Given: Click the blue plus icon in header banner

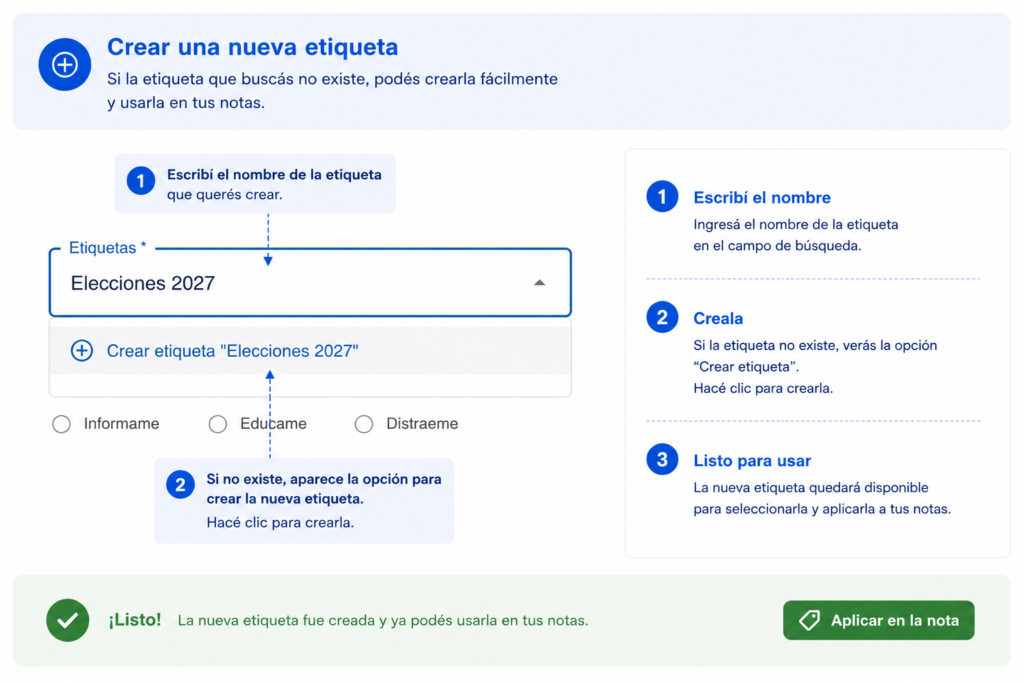Looking at the screenshot, I should pos(65,65).
